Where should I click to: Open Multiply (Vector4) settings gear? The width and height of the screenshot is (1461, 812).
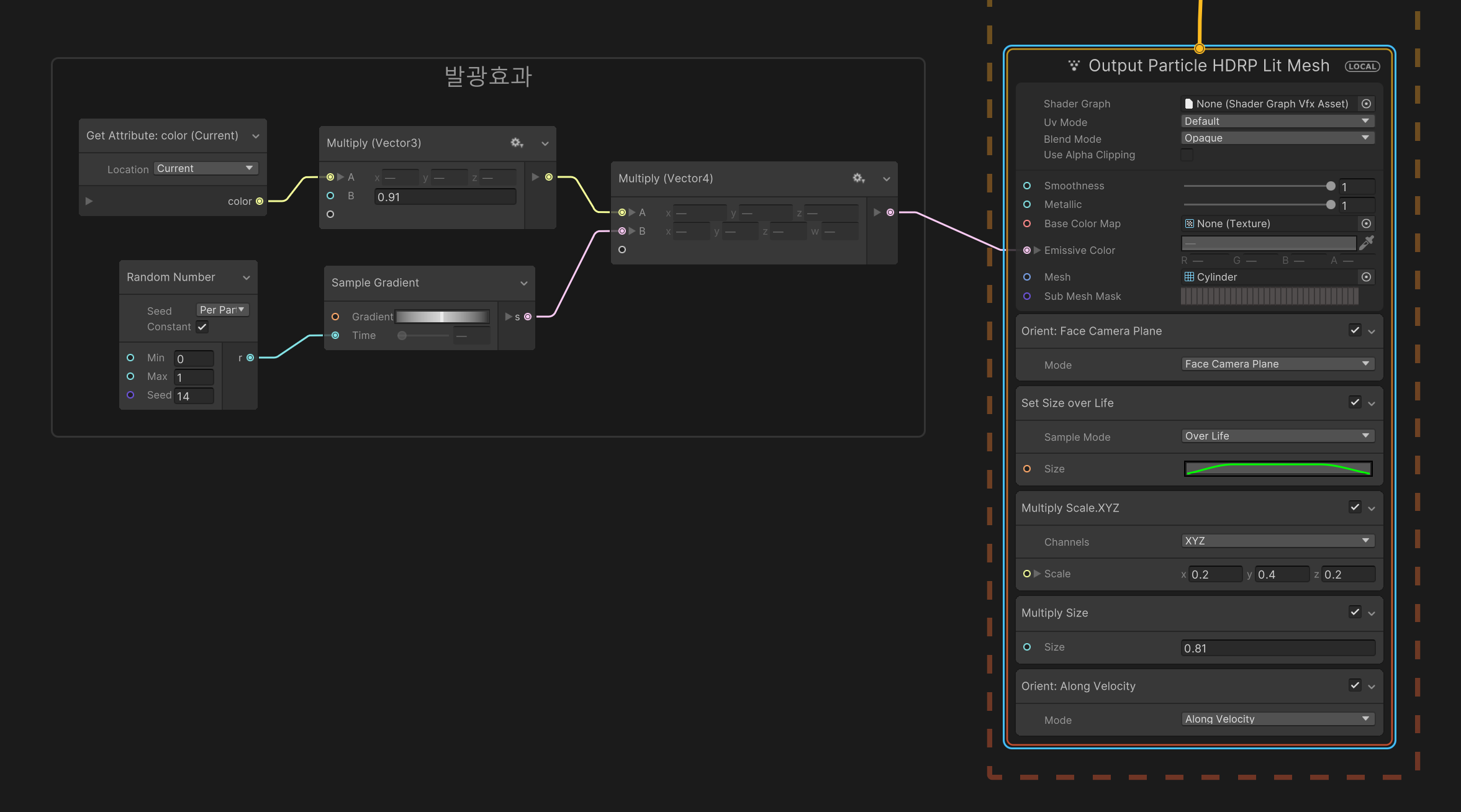point(858,178)
